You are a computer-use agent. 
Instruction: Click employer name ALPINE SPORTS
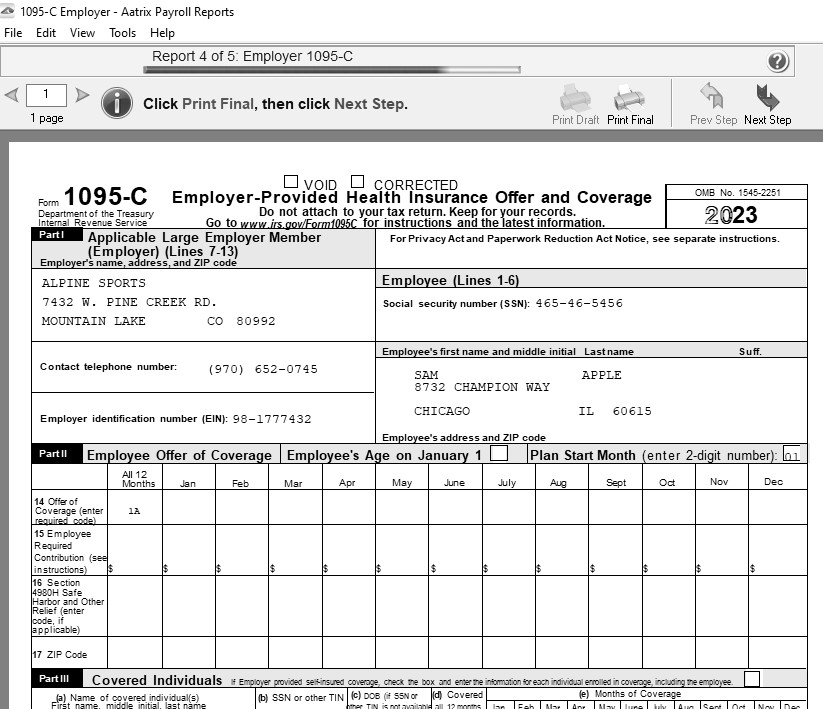pos(94,283)
